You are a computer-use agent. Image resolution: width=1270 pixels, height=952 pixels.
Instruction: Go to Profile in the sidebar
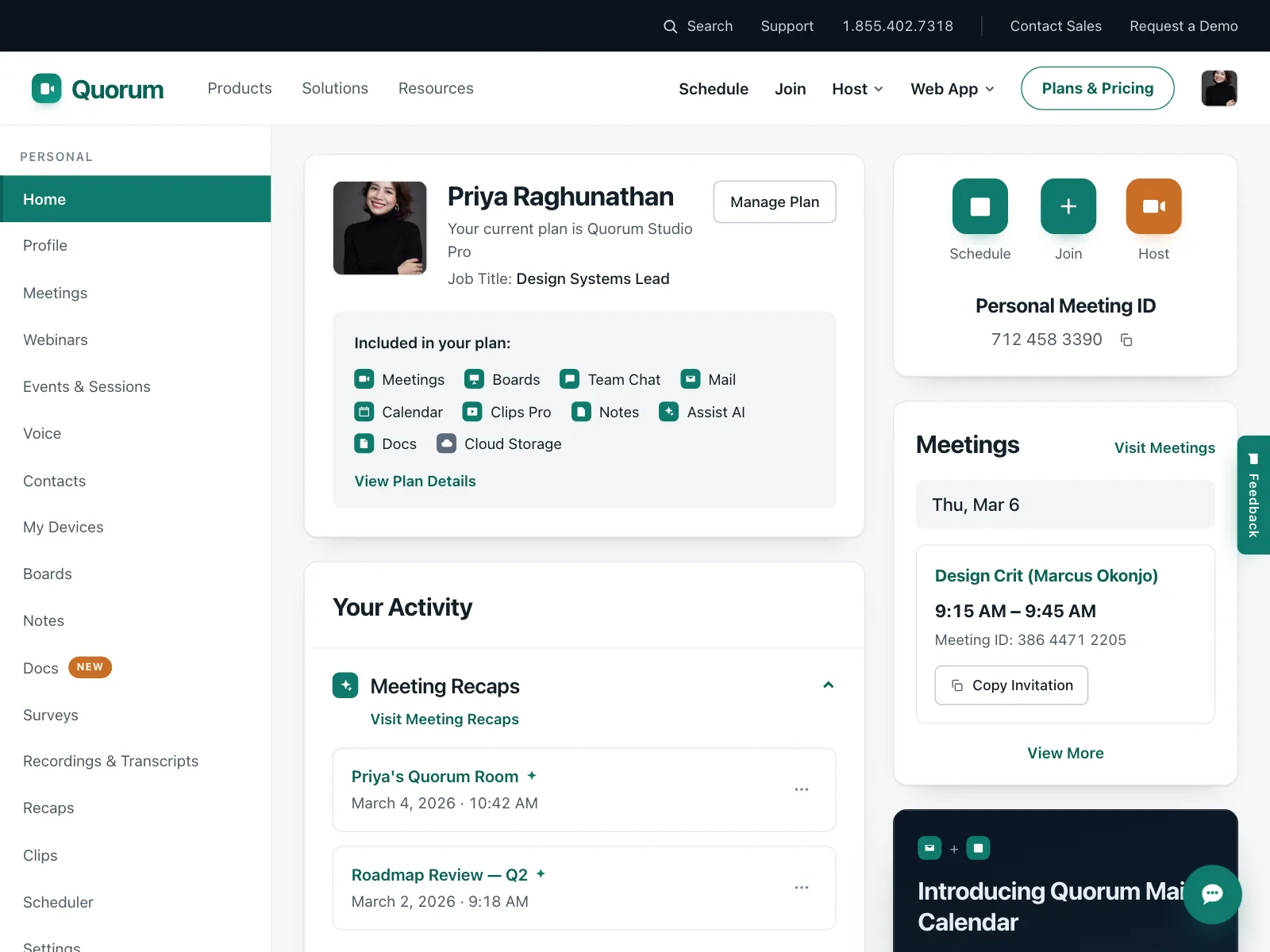[x=136, y=246]
